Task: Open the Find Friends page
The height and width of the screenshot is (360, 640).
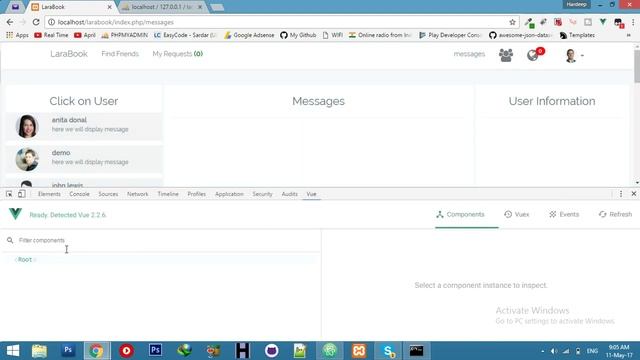Action: click(x=120, y=54)
